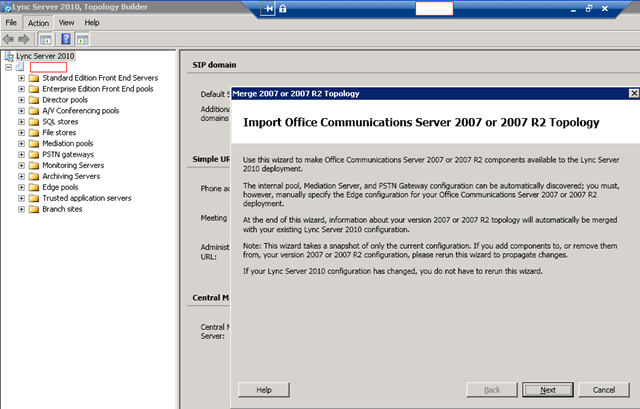Select the "Monitoring Servers" tree label

(73, 165)
